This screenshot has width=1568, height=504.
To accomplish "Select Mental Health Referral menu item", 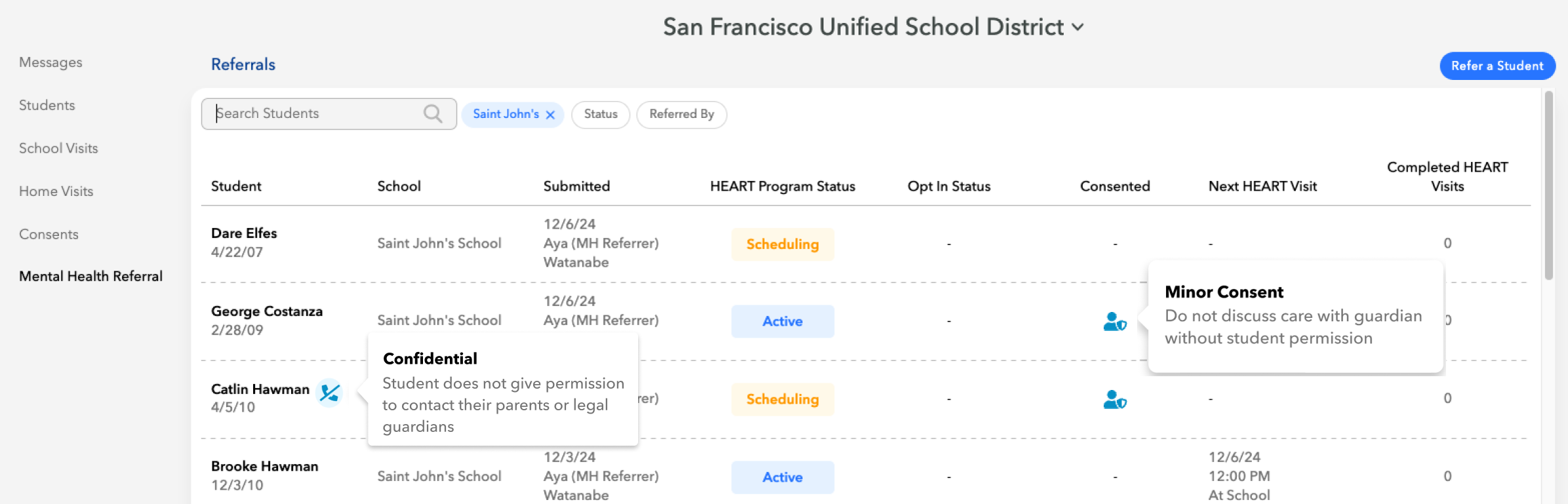I will click(x=90, y=277).
